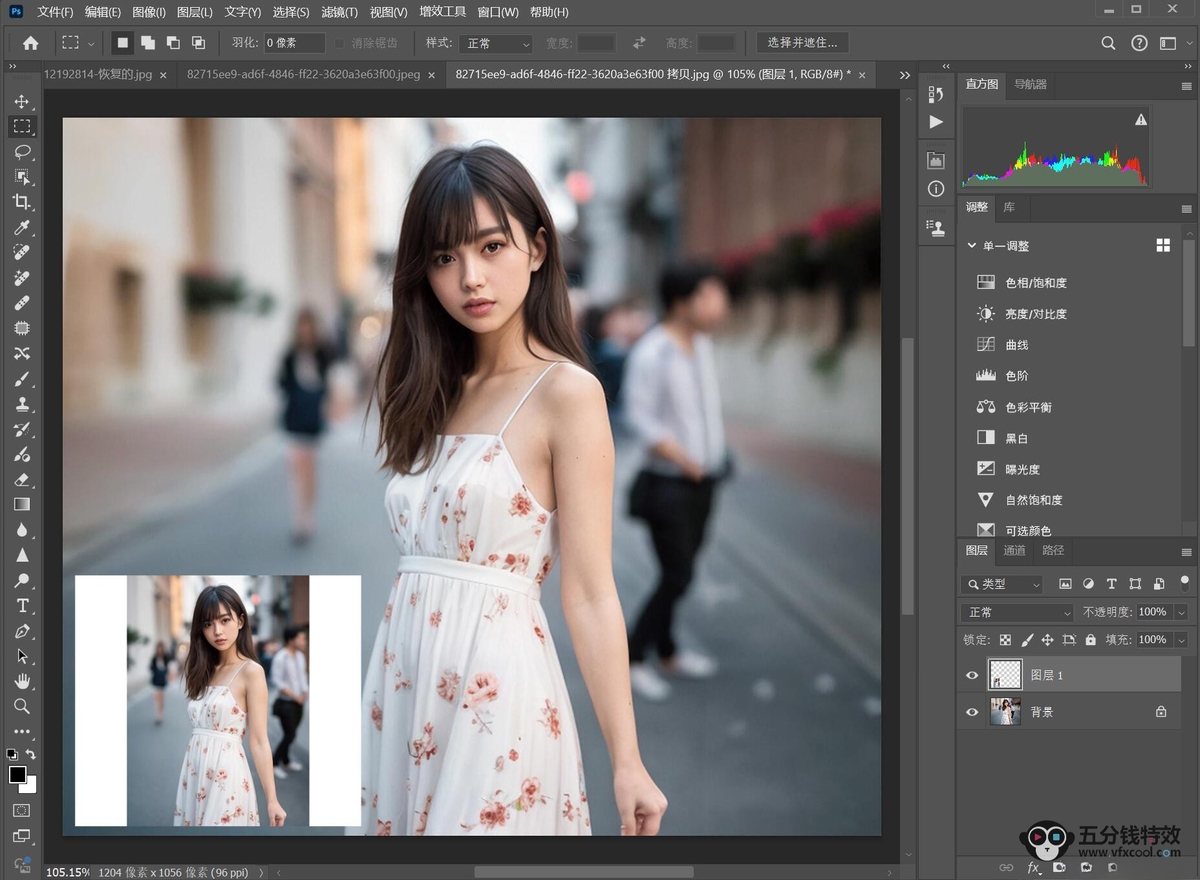Screen dimensions: 1200x880
Task: Choose Add to selection mode button
Action: point(148,43)
